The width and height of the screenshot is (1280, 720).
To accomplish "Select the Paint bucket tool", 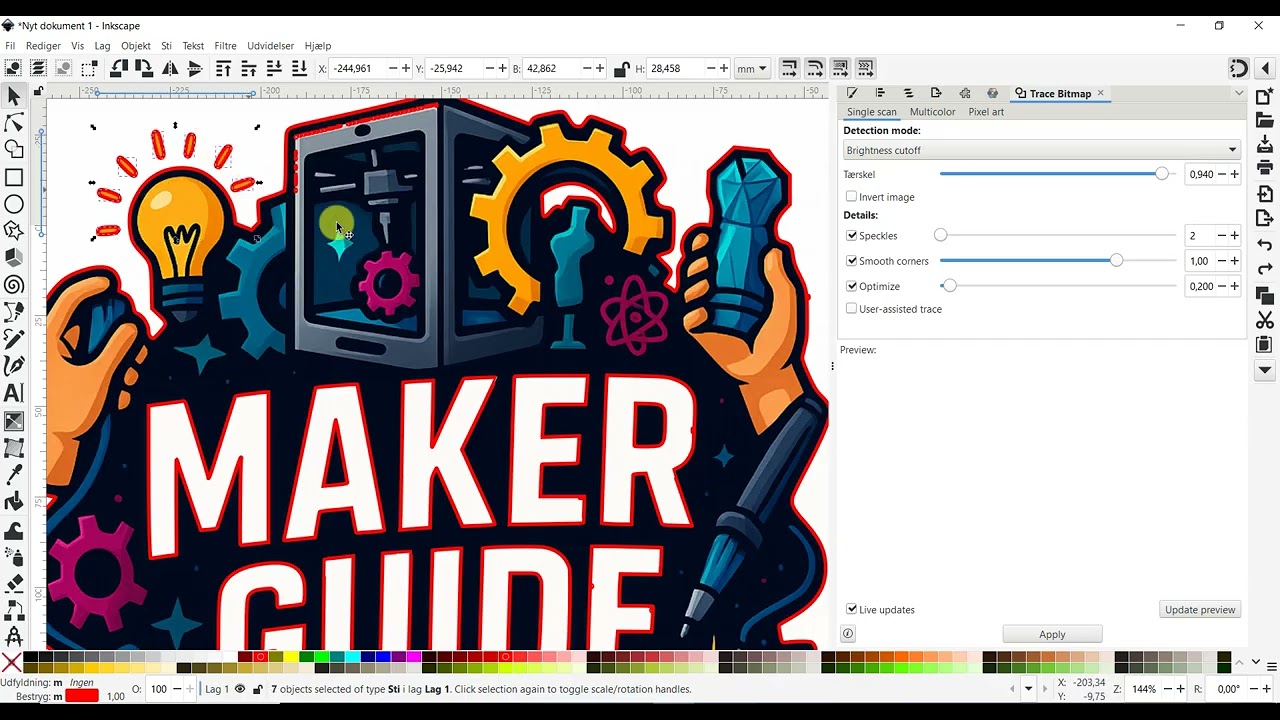I will (x=14, y=502).
